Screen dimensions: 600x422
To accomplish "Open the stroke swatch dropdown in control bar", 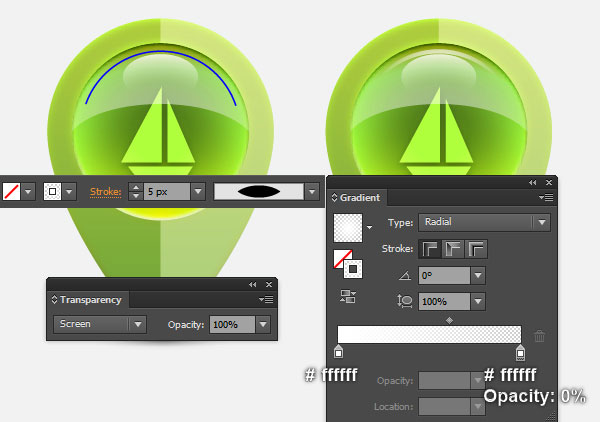I will 69,191.
